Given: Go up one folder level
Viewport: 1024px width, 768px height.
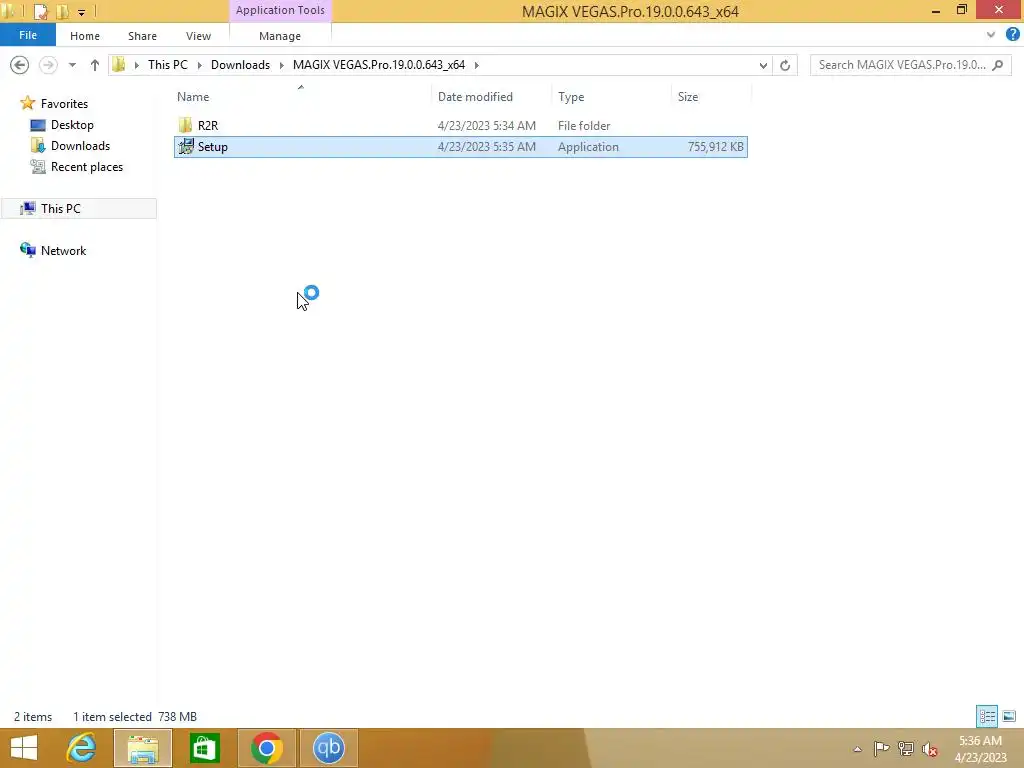Looking at the screenshot, I should tap(95, 65).
